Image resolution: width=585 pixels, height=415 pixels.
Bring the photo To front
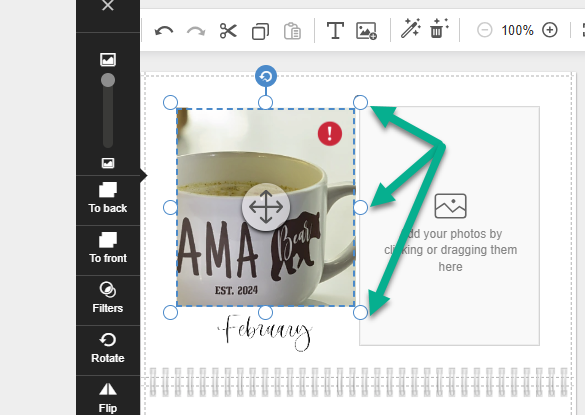point(108,248)
